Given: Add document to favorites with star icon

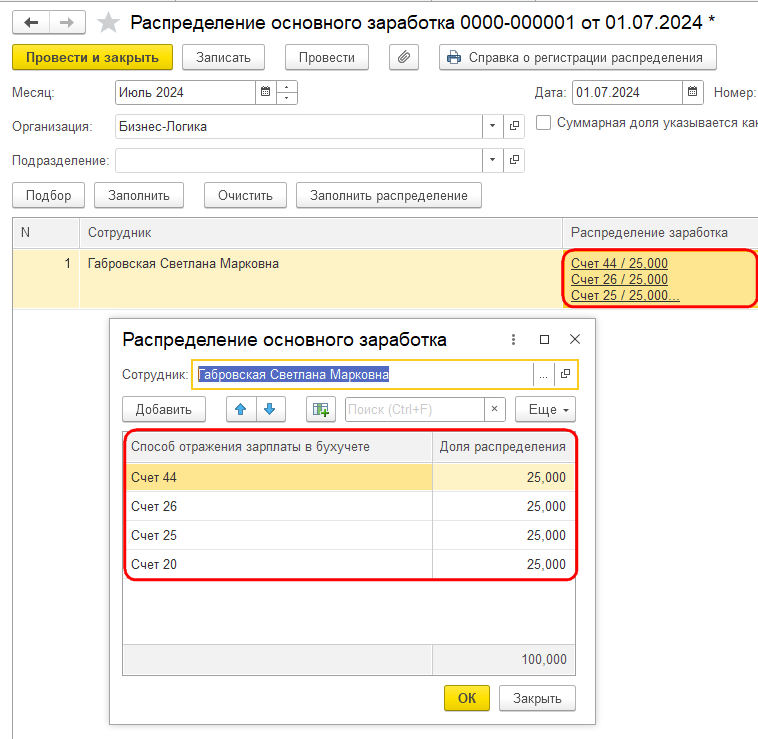Looking at the screenshot, I should [108, 23].
